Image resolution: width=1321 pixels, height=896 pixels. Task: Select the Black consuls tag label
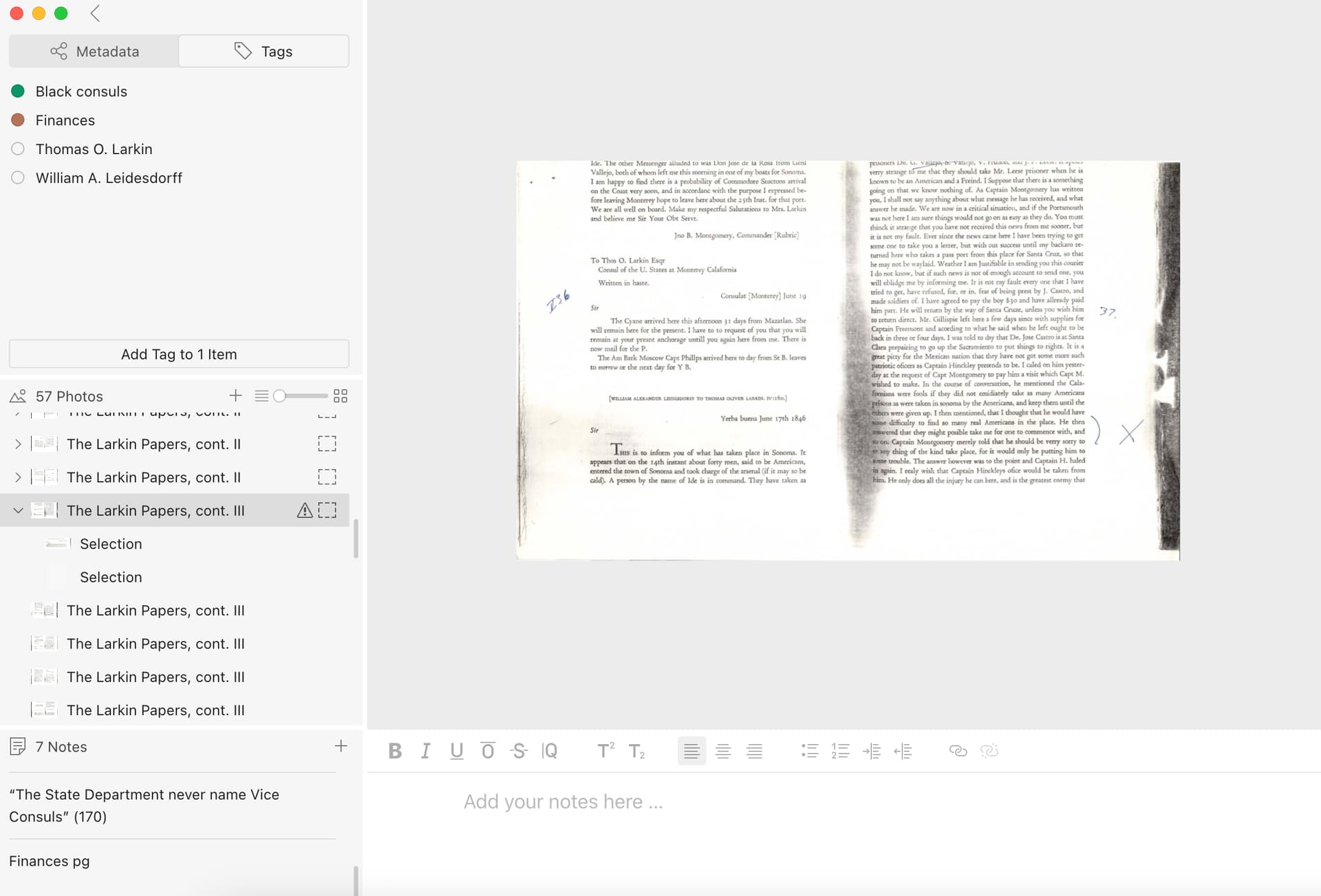pos(81,91)
